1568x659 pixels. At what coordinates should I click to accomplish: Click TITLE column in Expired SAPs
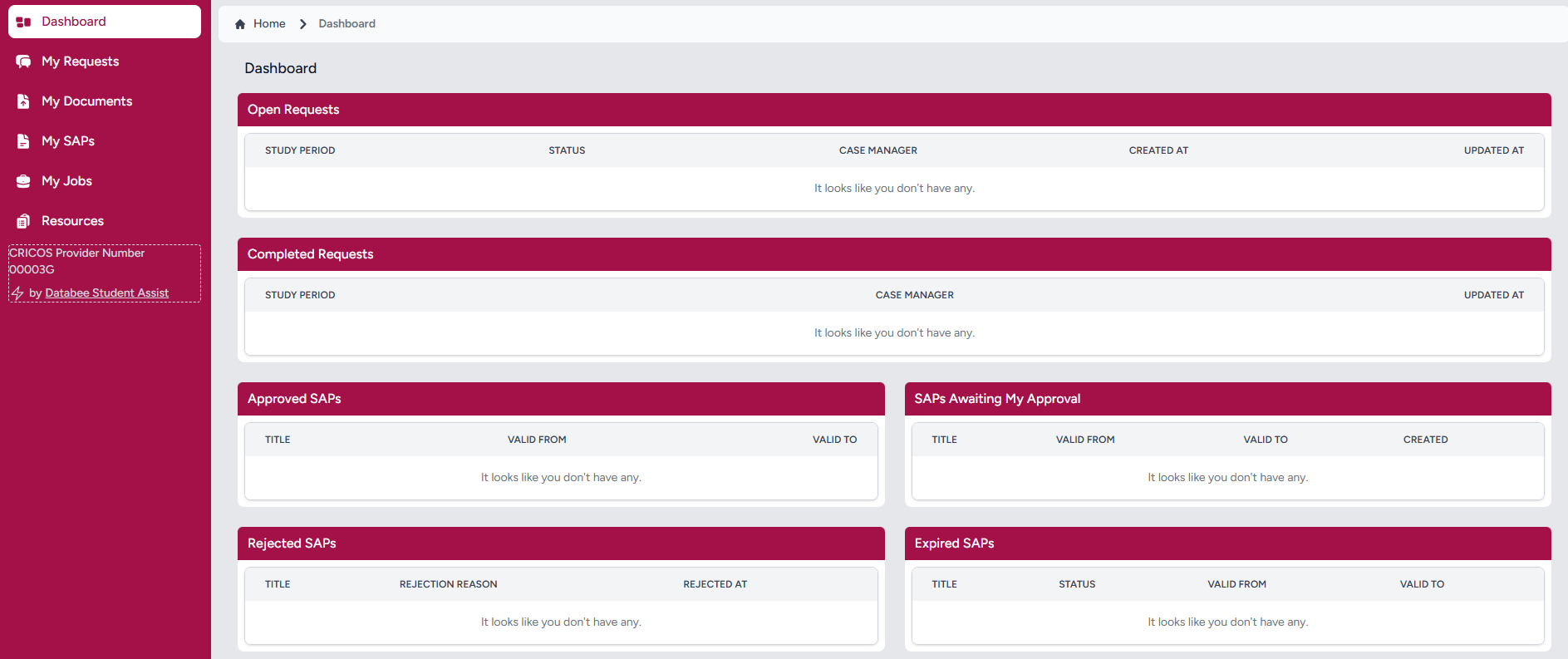944,584
